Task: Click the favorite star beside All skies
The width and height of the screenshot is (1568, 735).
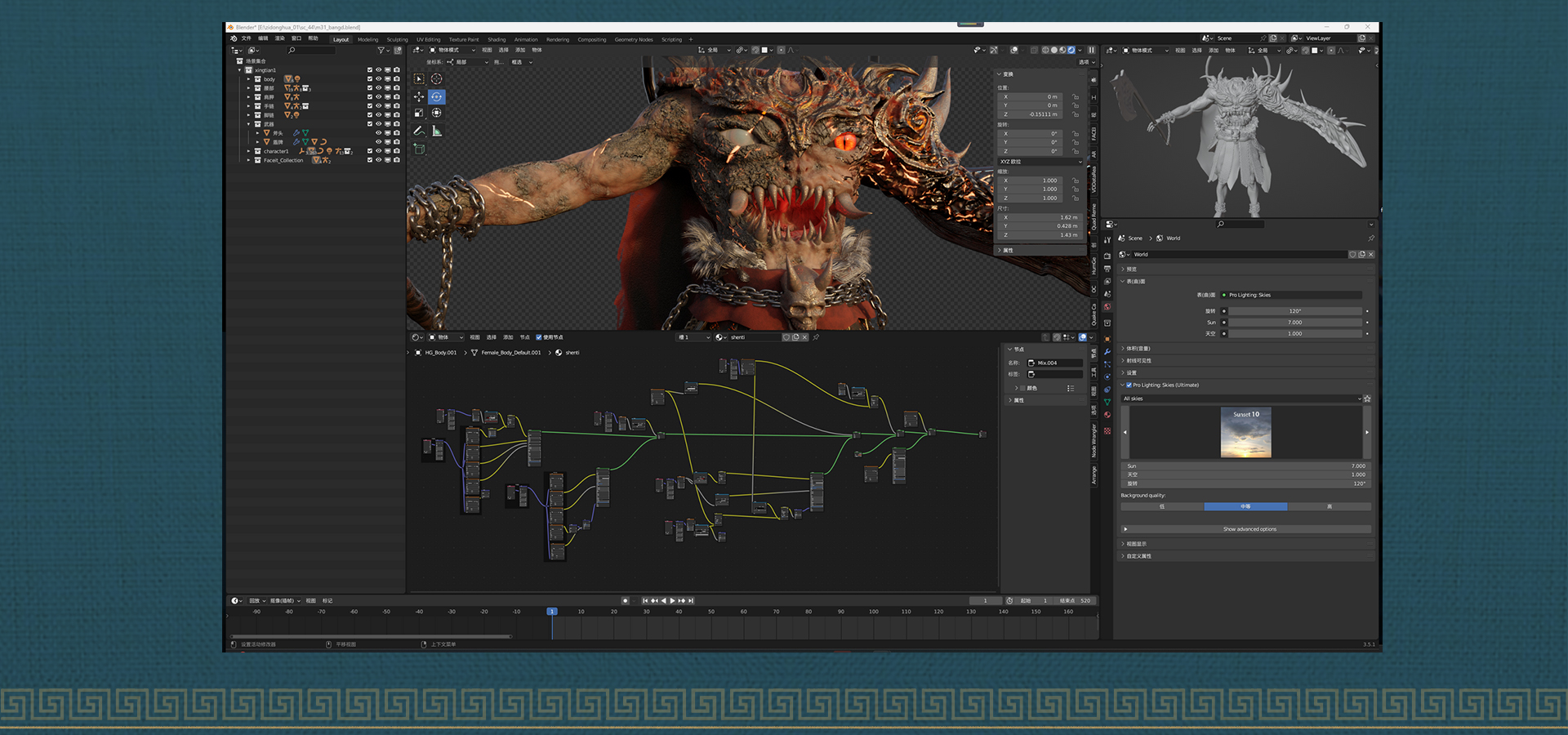Action: click(x=1367, y=399)
